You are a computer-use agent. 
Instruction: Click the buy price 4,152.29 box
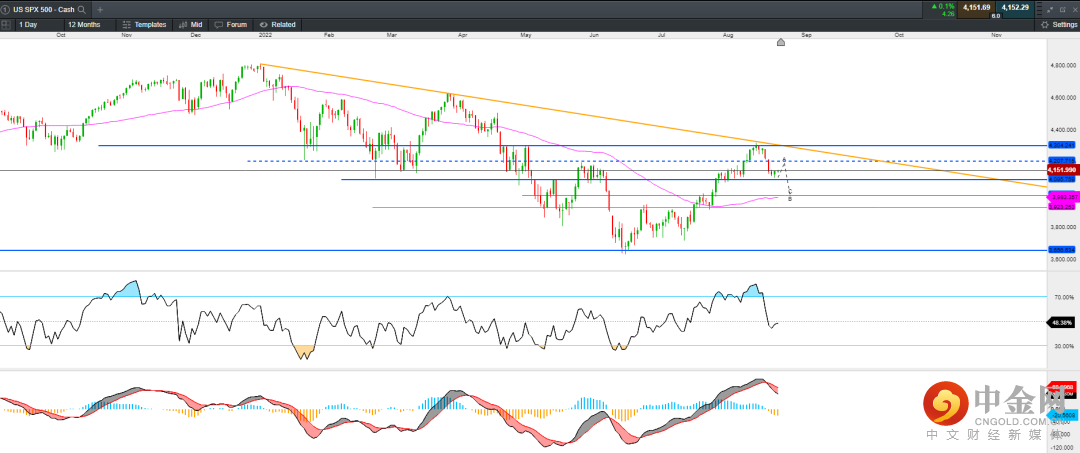(x=1014, y=8)
